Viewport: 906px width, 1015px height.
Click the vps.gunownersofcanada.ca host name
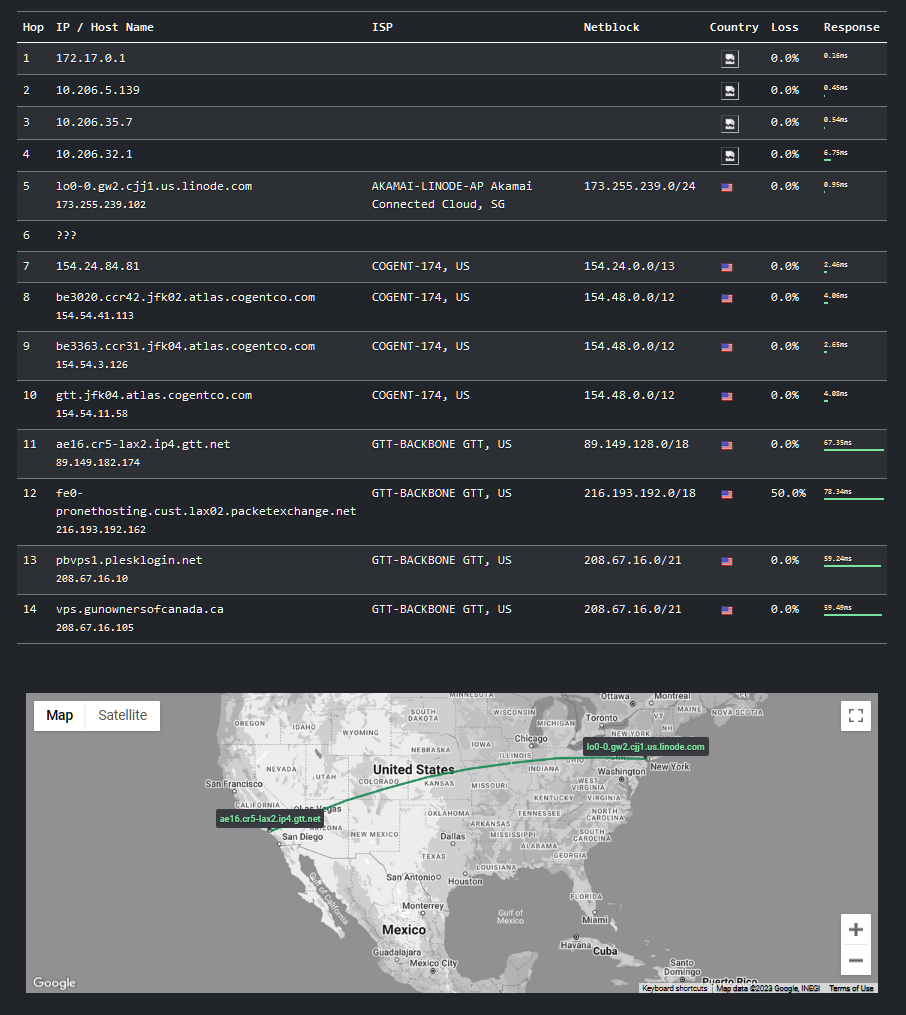(139, 609)
